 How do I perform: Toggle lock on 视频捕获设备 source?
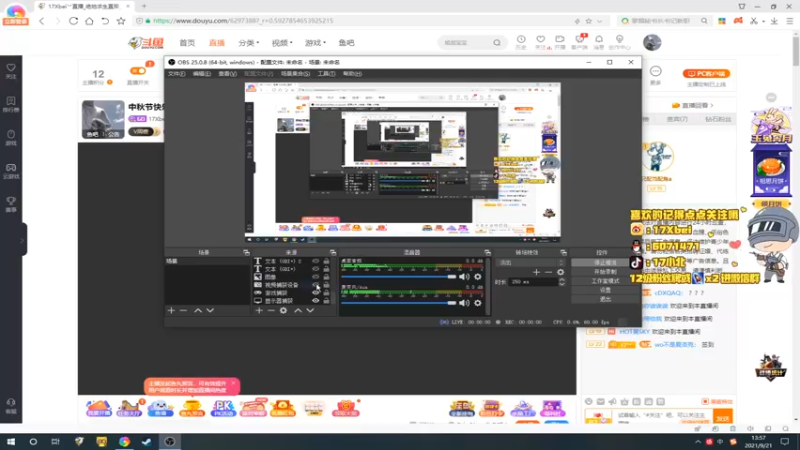tap(327, 285)
